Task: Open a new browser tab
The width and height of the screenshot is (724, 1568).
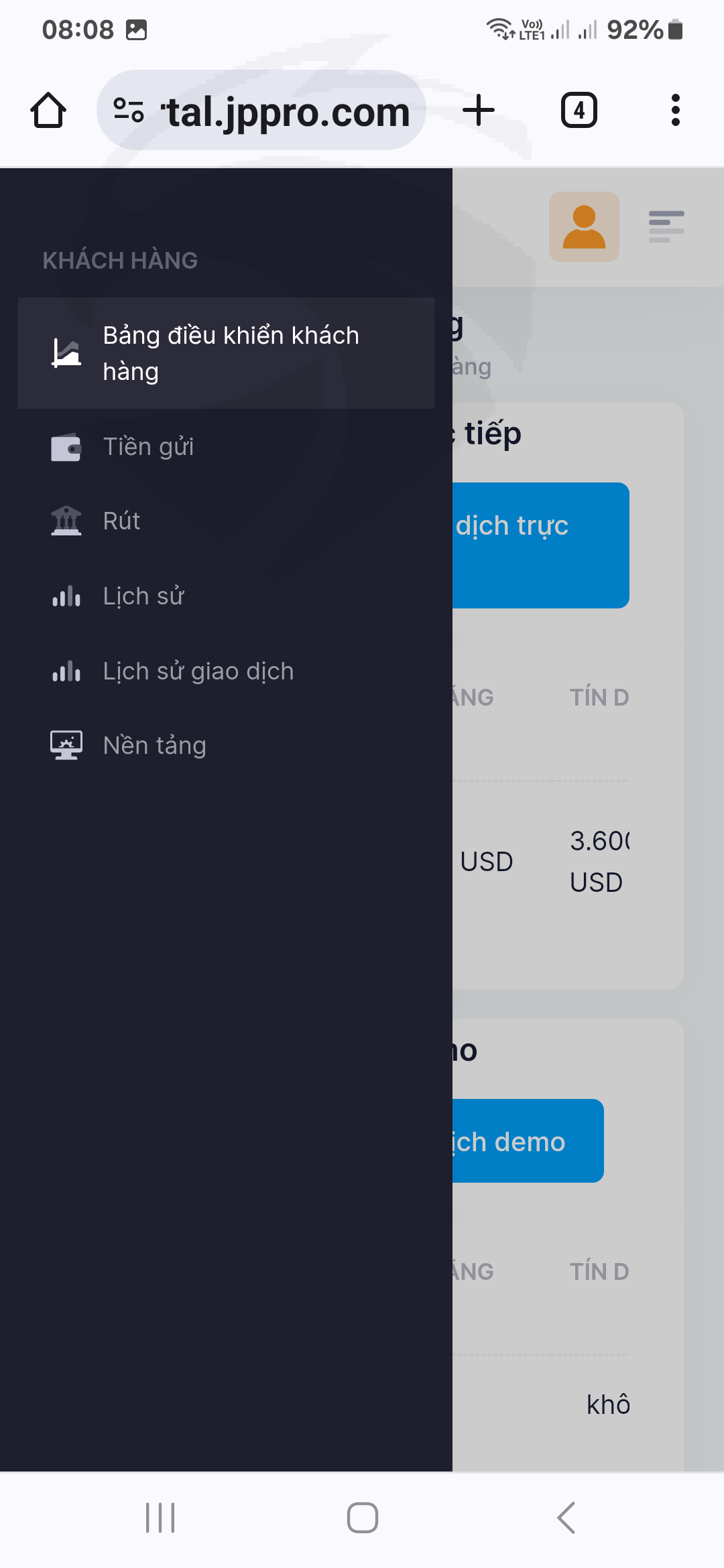Action: click(479, 111)
